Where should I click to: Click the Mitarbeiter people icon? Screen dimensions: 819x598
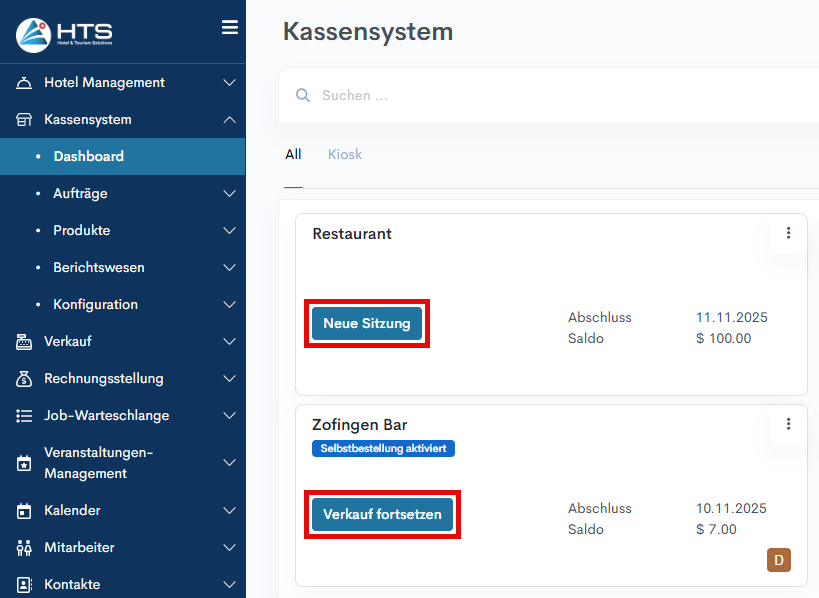click(25, 548)
